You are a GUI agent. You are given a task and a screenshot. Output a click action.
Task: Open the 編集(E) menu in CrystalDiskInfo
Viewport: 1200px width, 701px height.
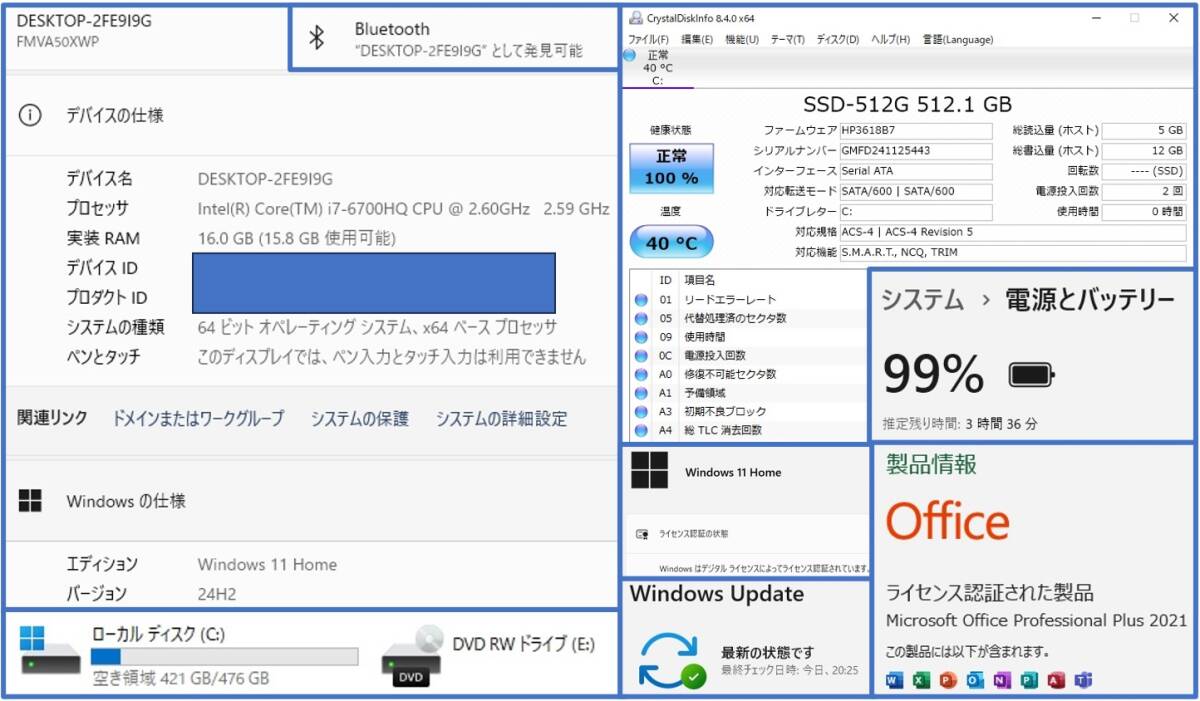pyautogui.click(x=697, y=39)
